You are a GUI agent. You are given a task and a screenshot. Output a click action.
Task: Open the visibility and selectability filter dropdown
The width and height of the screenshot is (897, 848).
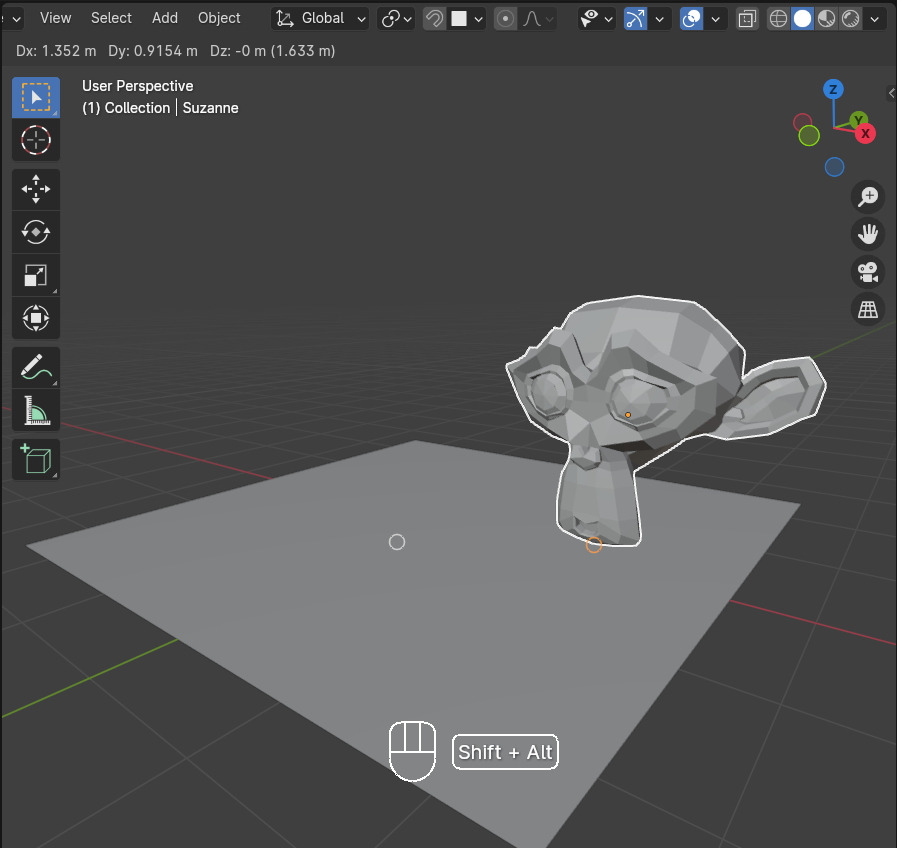596,19
